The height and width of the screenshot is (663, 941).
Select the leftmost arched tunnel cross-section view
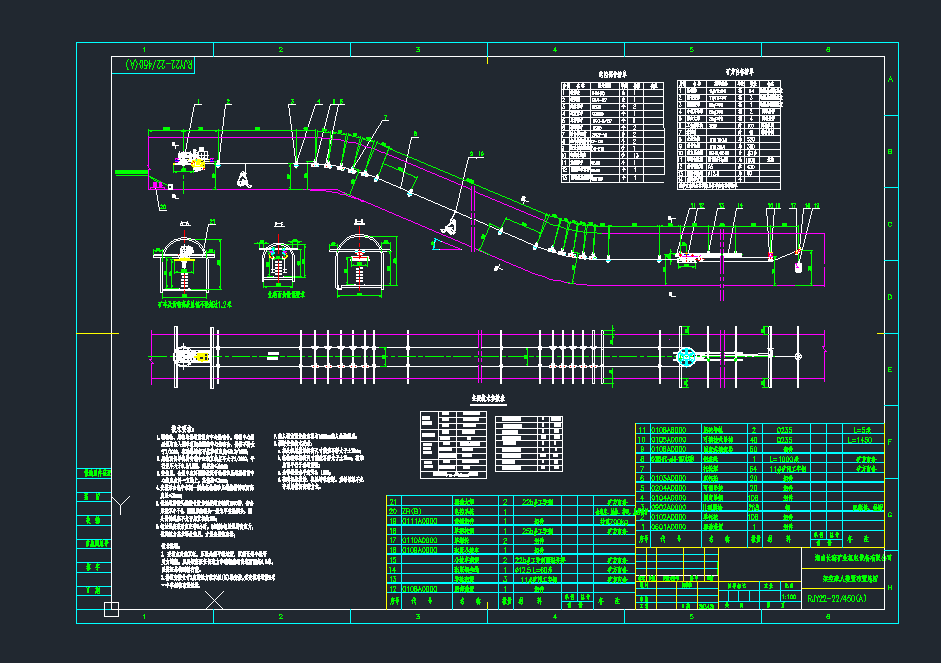click(186, 262)
